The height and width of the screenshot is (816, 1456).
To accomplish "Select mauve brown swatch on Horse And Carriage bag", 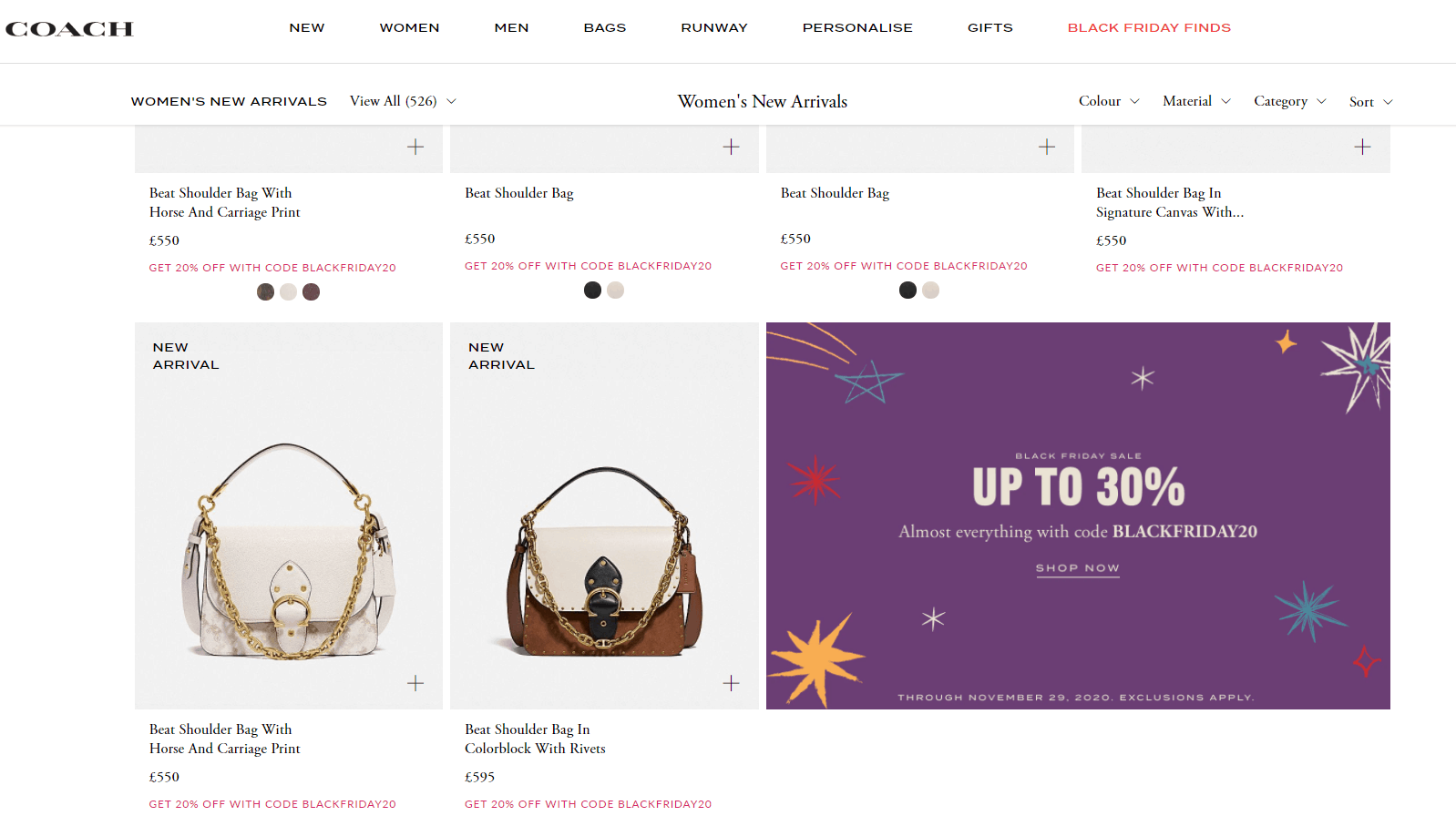I will [311, 292].
